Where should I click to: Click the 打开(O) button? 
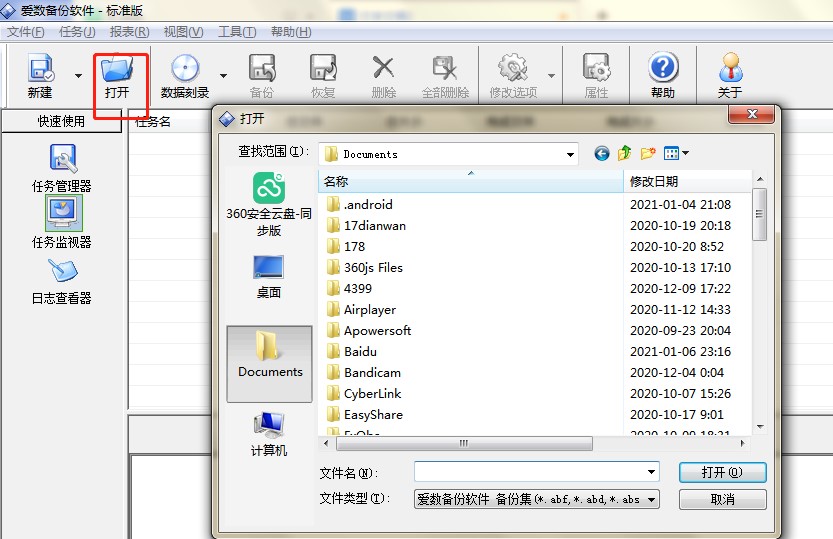click(x=722, y=472)
